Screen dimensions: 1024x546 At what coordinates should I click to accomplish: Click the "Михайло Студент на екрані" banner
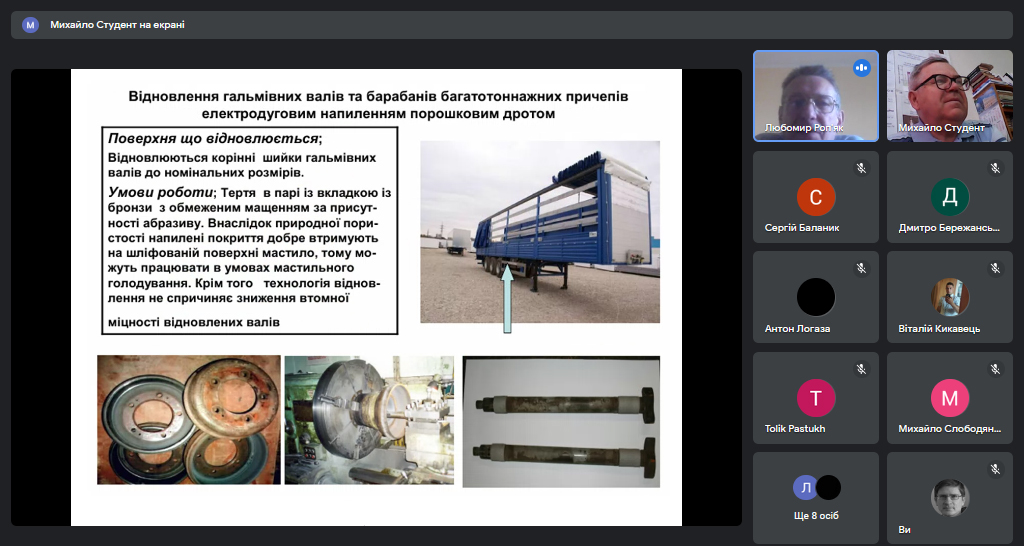coord(117,25)
